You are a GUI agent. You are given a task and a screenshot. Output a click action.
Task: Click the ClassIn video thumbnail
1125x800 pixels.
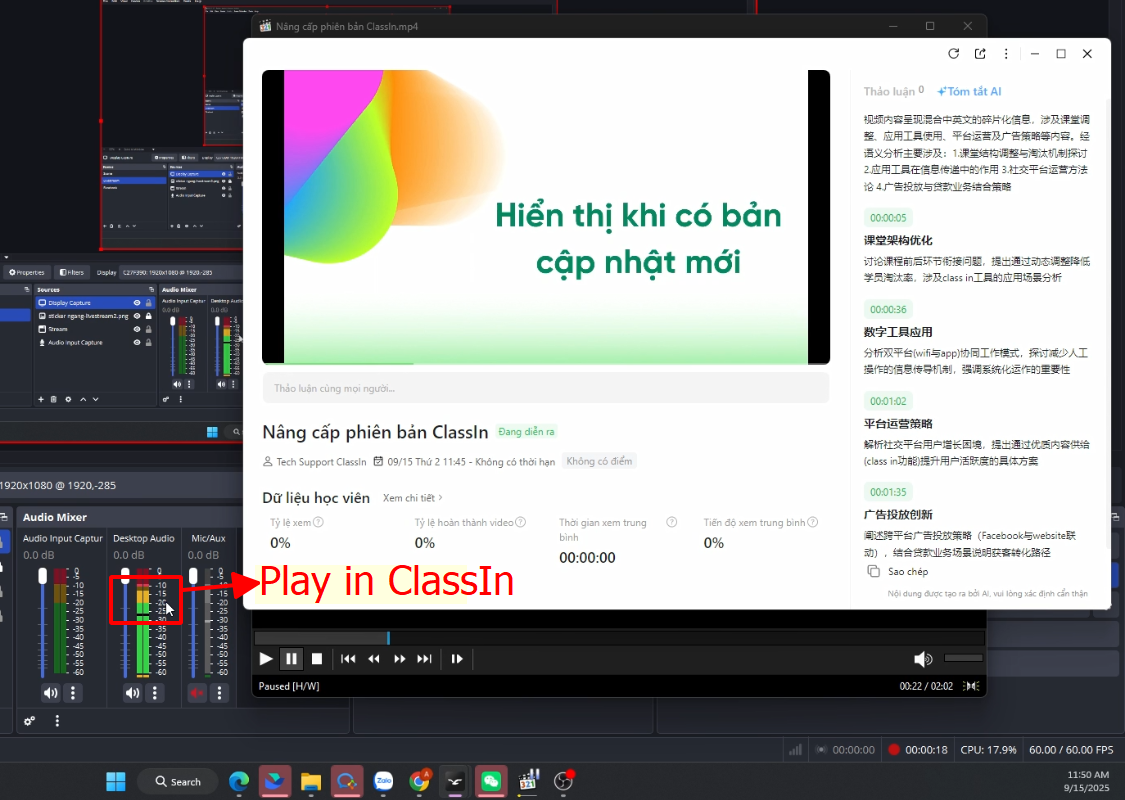click(x=546, y=217)
